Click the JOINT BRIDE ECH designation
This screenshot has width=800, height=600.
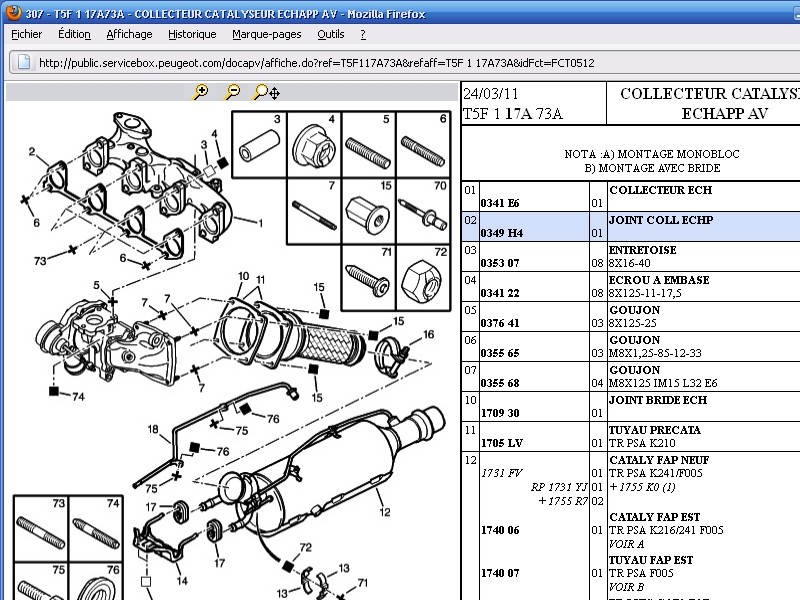pos(658,400)
